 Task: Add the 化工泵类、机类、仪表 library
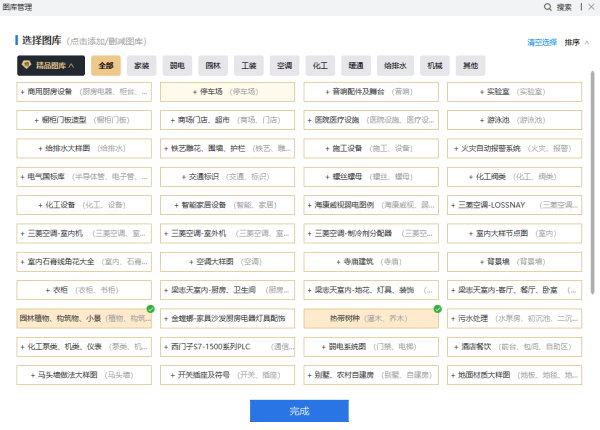(84, 347)
